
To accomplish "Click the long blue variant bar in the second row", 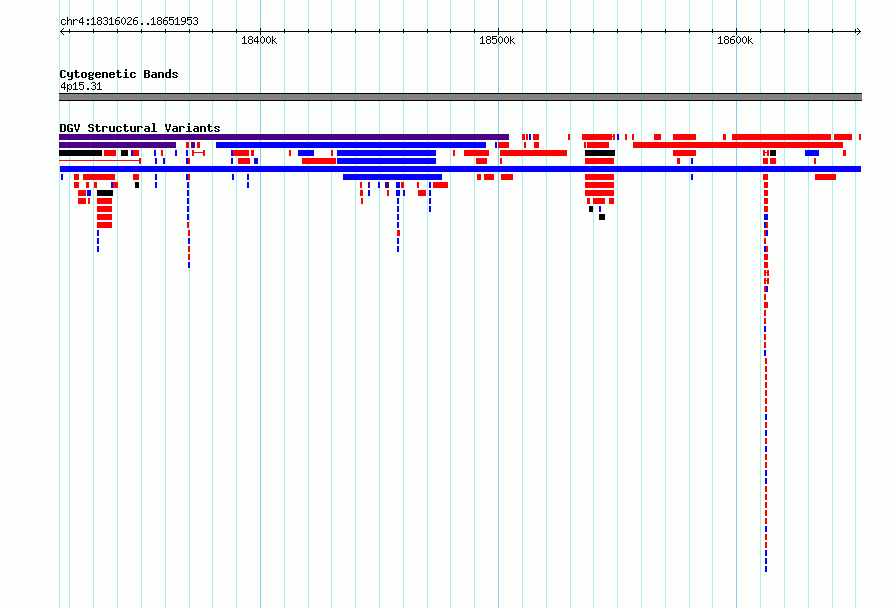I will coord(351,145).
